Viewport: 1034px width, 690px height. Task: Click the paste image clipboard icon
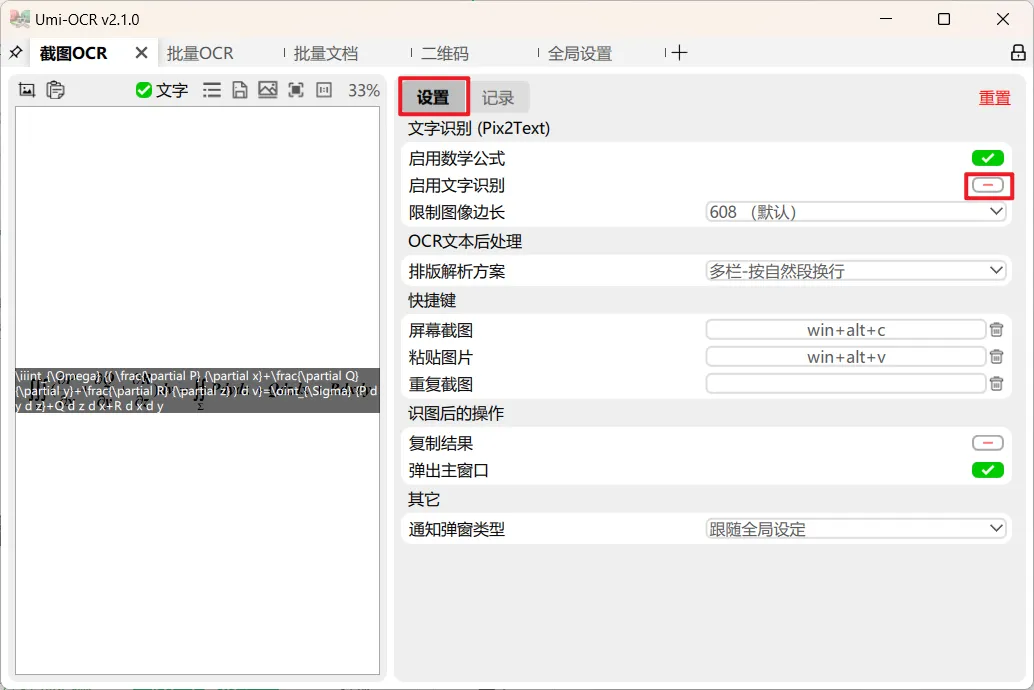pyautogui.click(x=55, y=90)
